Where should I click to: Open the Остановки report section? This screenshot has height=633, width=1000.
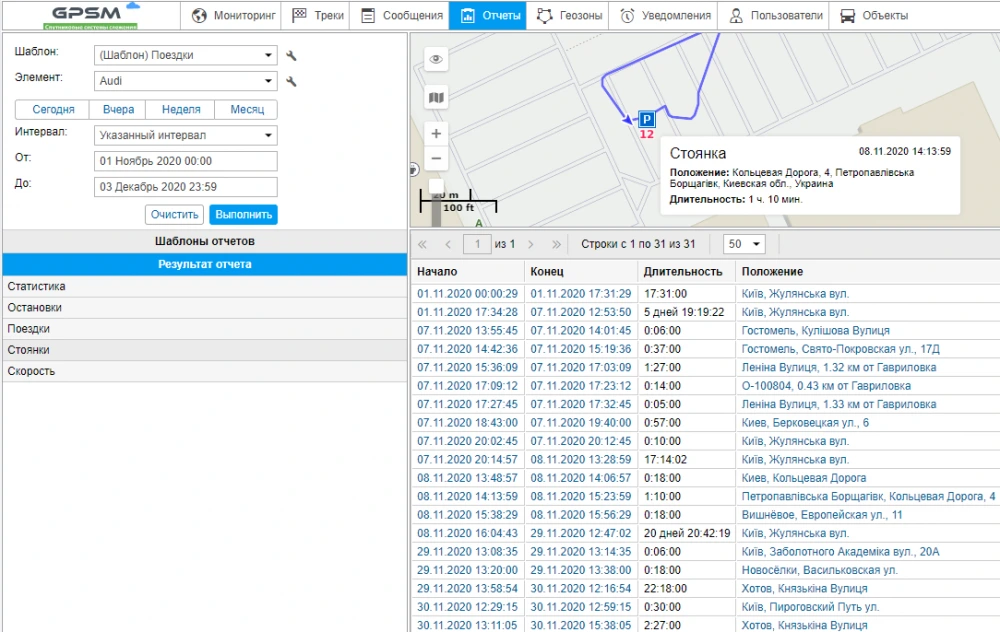(204, 308)
